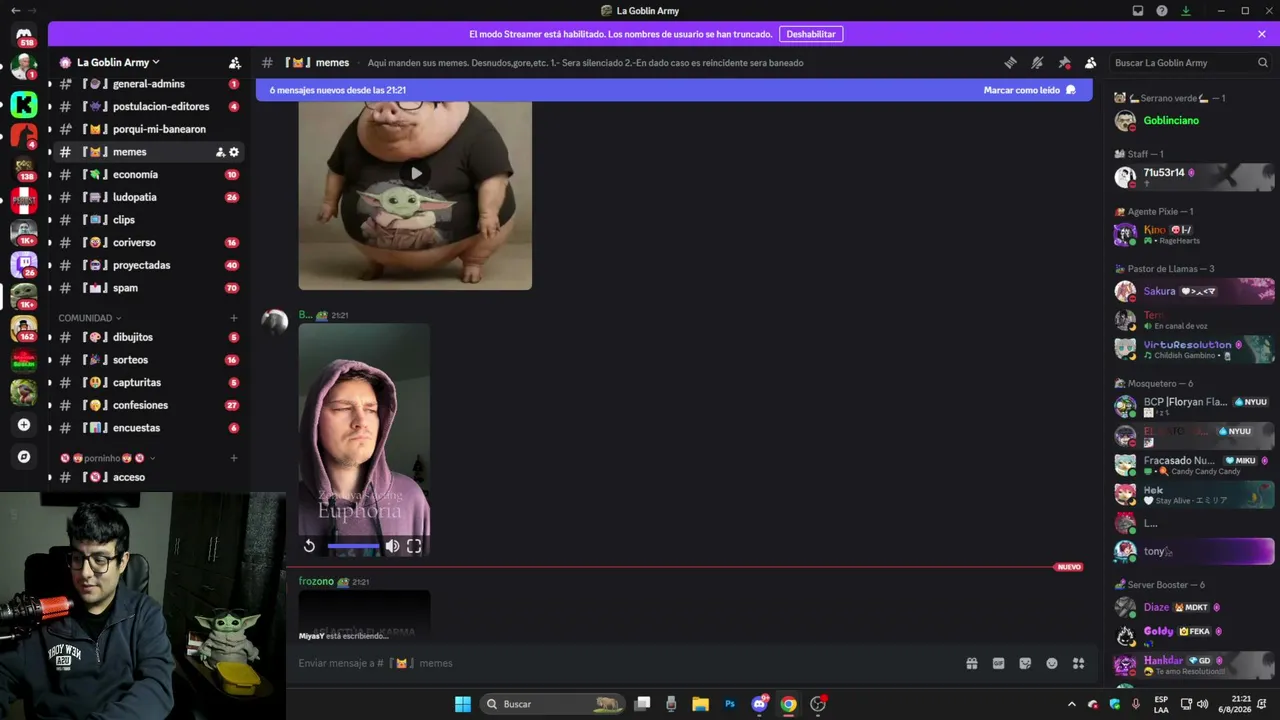
Task: Open the proyectadas channel
Action: pyautogui.click(x=148, y=265)
